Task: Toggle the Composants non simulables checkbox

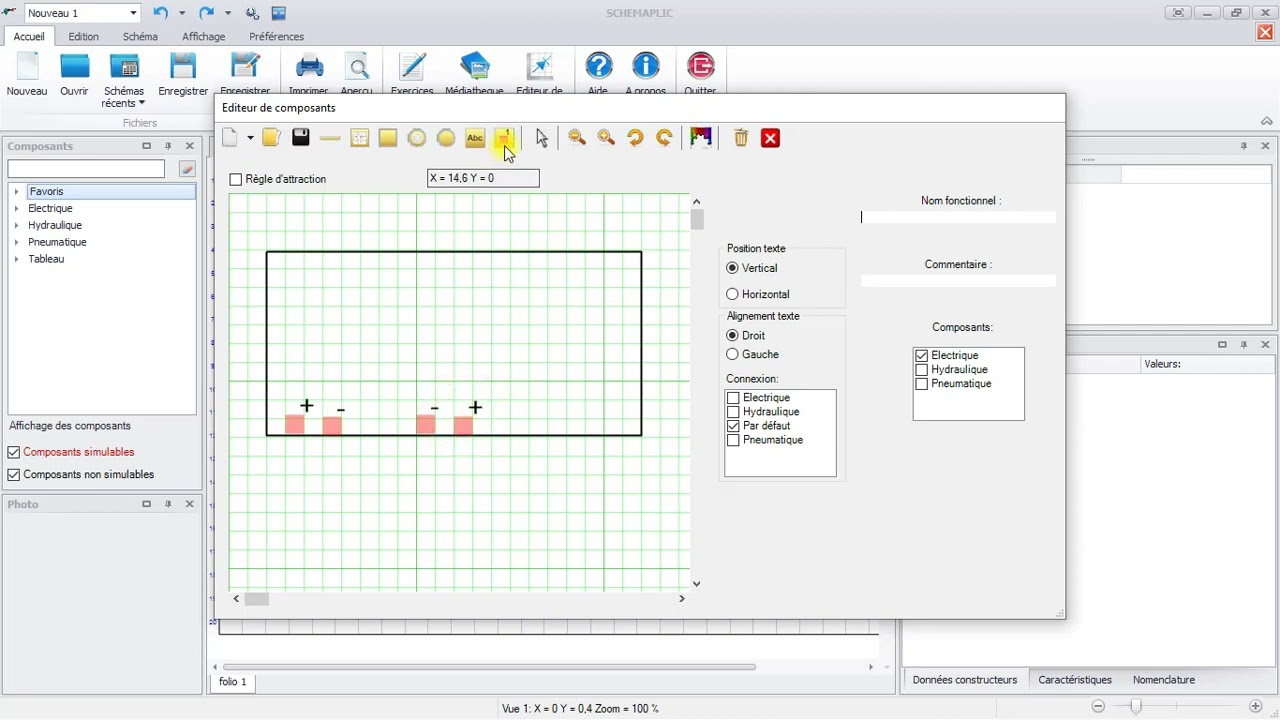Action: (14, 475)
